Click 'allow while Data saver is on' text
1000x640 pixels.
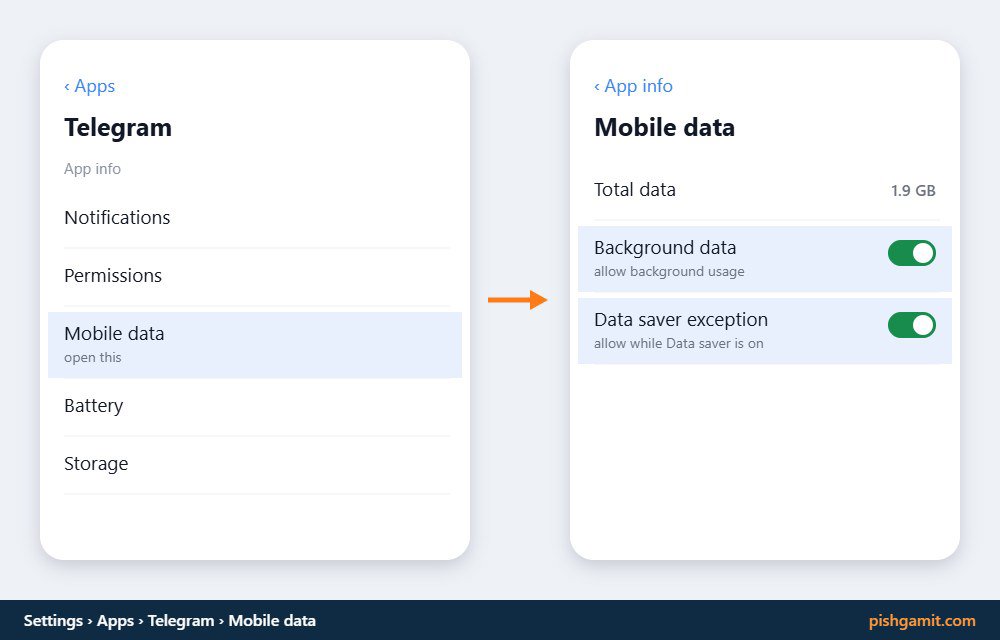tap(679, 344)
